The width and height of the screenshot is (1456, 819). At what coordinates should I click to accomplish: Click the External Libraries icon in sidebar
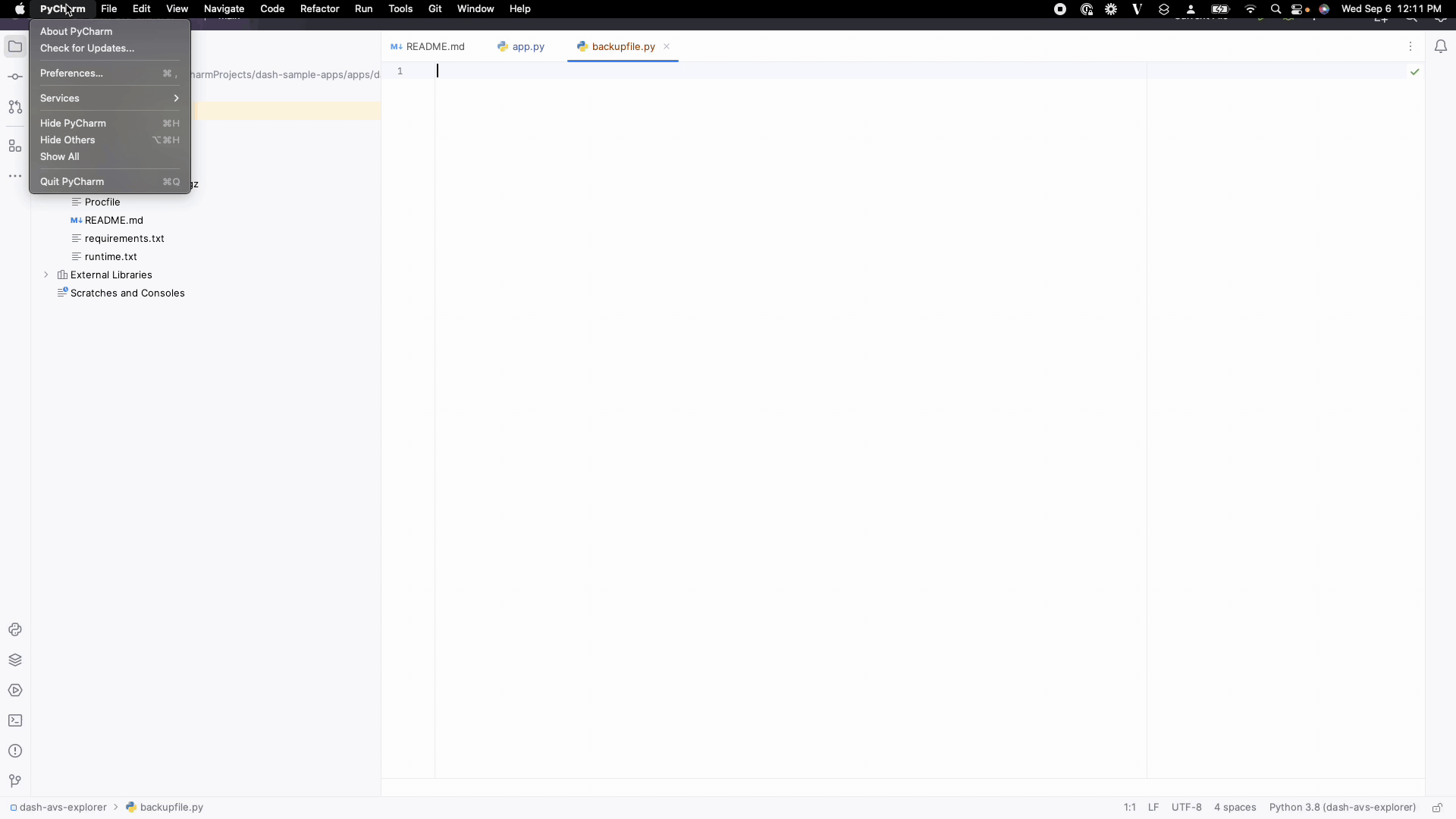61,274
